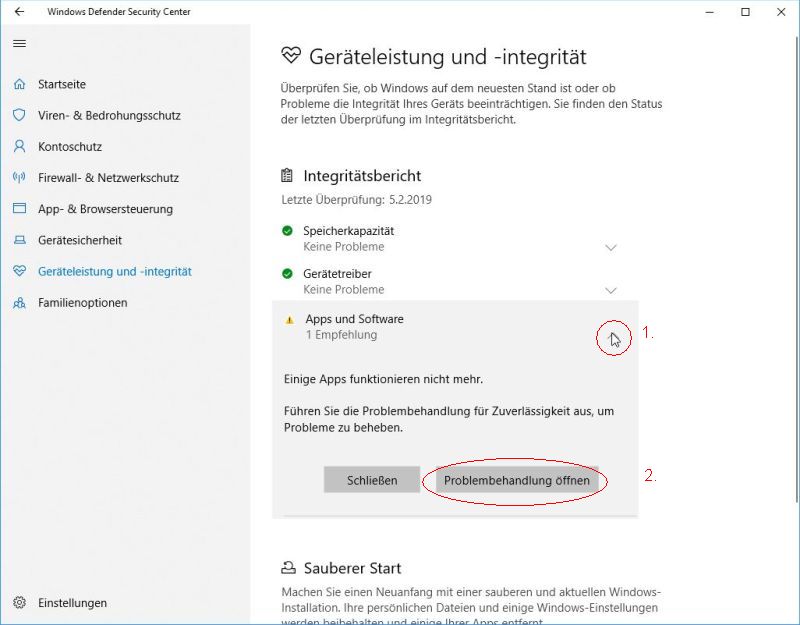The height and width of the screenshot is (625, 800).
Task: Click the clipboard icon beside Integritätsbericht
Action: click(287, 176)
